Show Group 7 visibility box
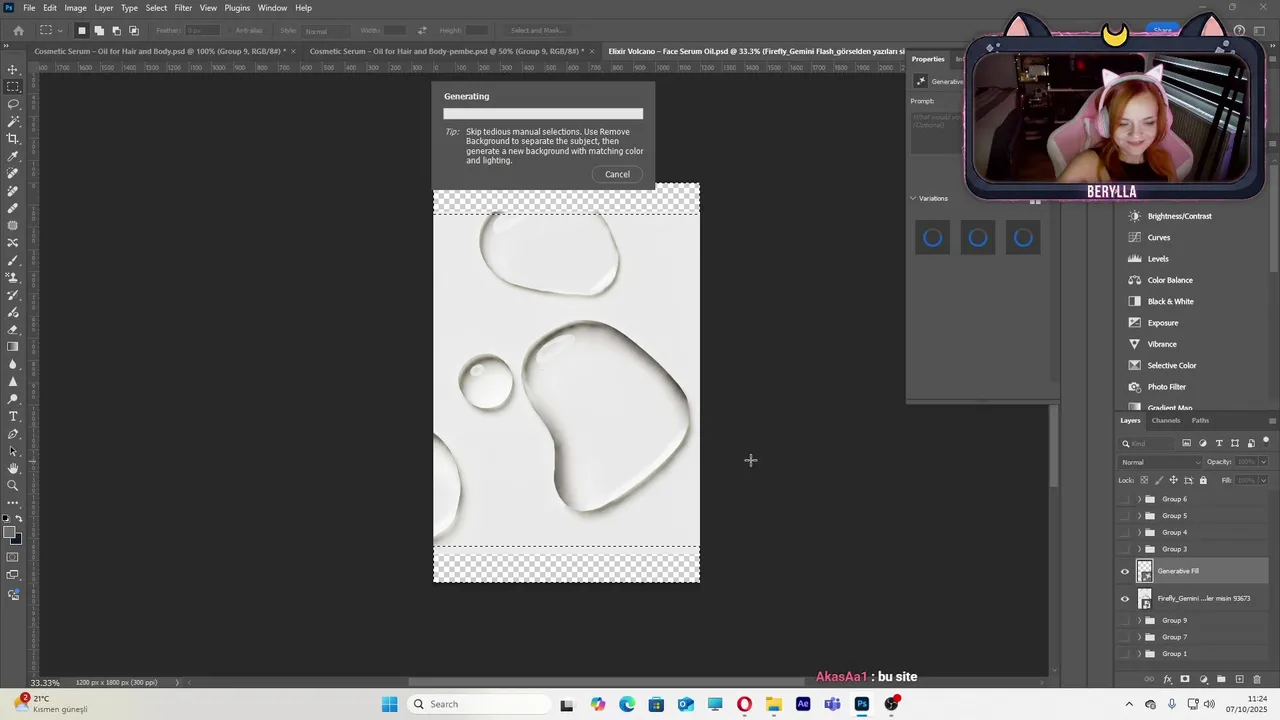 1125,637
